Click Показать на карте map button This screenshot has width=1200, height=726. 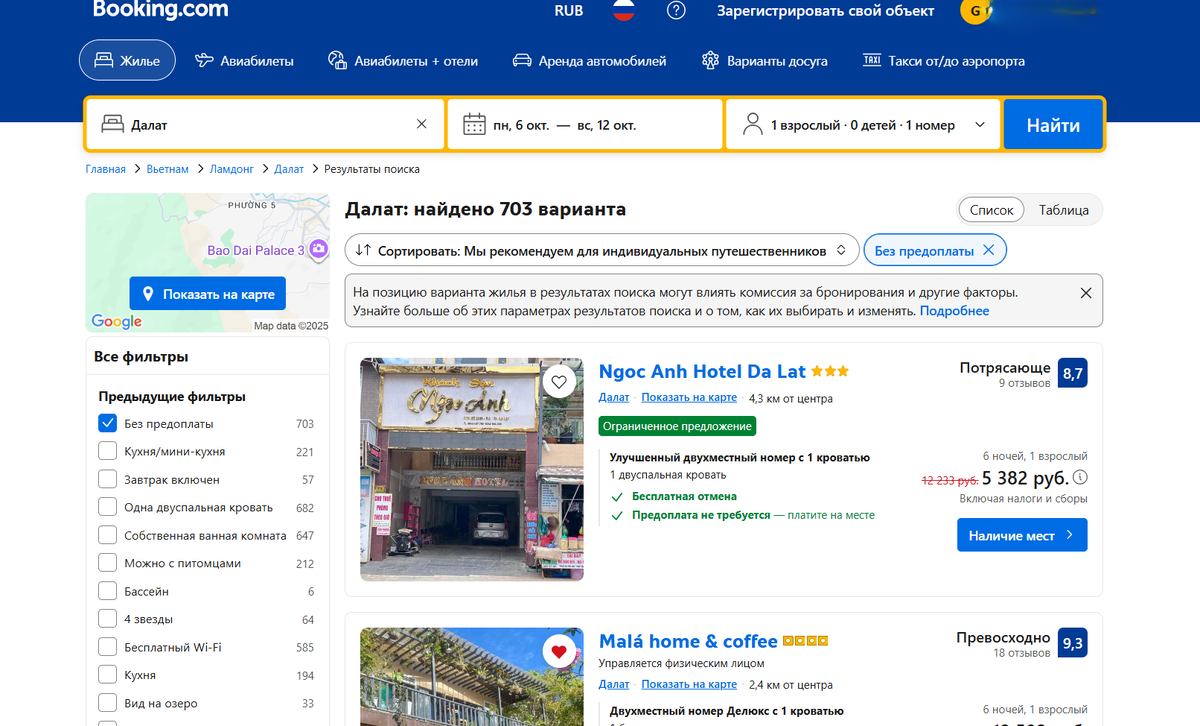[x=208, y=294]
